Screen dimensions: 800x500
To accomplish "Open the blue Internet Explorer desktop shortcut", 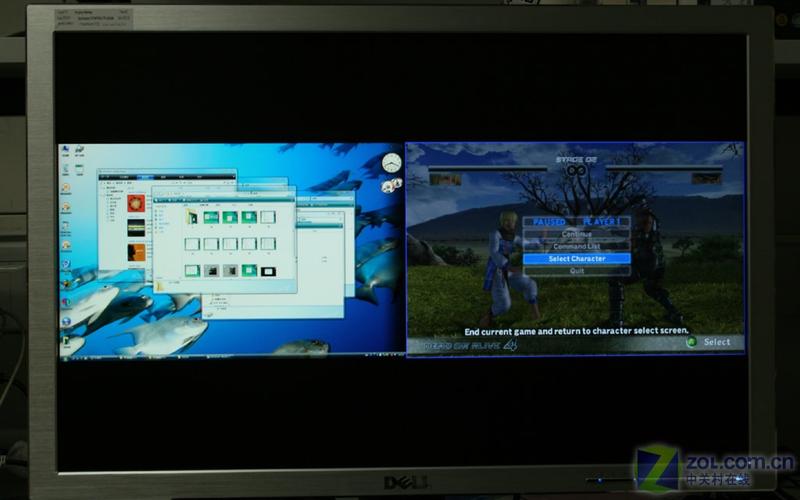I will [66, 321].
